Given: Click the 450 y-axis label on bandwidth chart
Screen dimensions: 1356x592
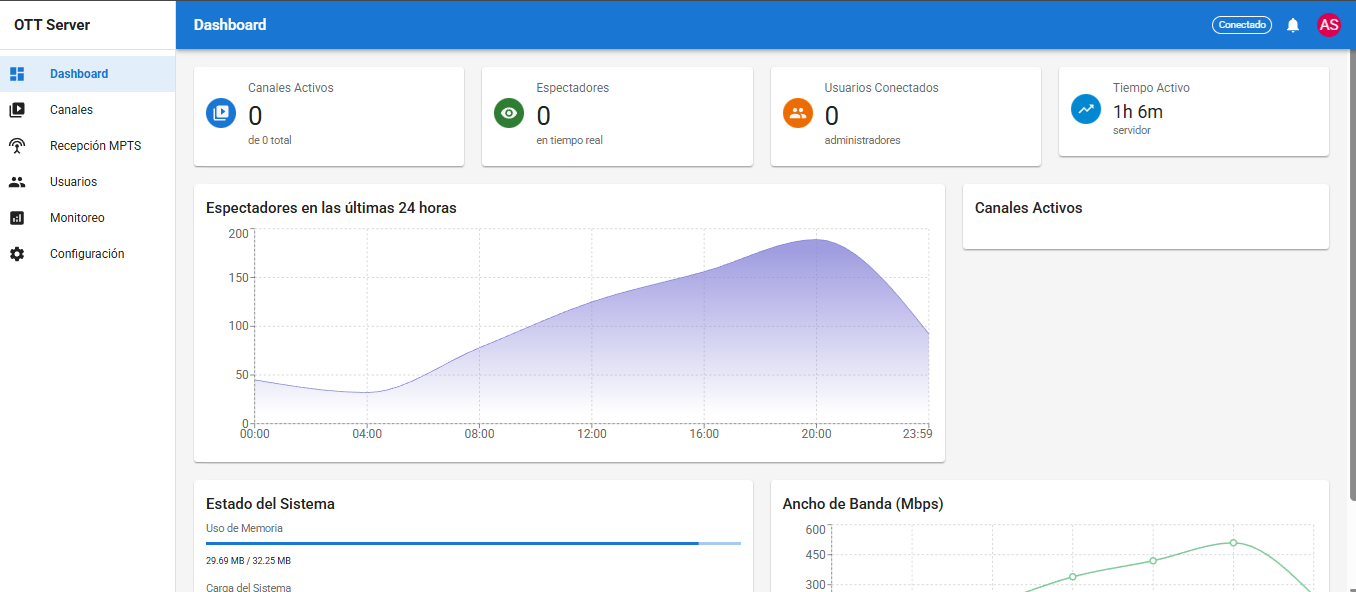Looking at the screenshot, I should [816, 555].
